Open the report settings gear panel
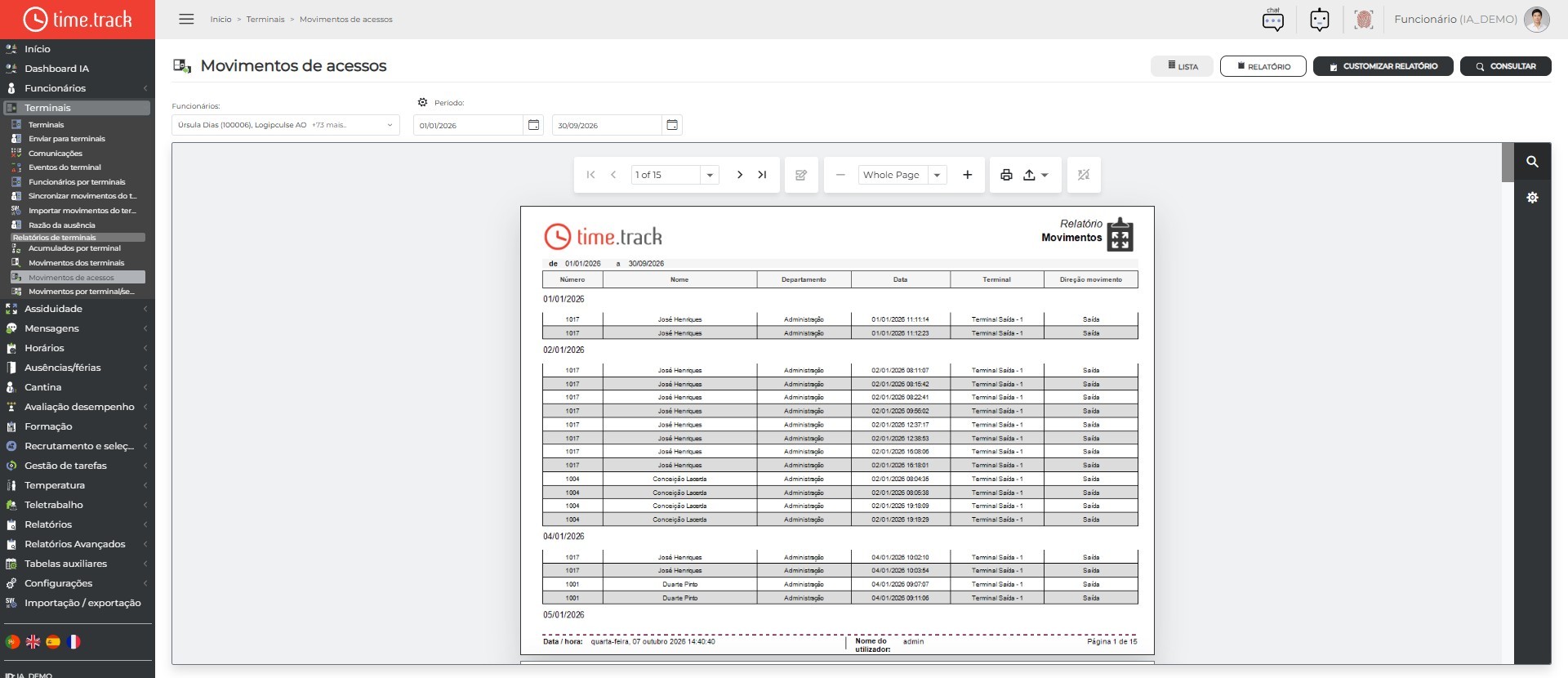1568x678 pixels. click(x=1532, y=198)
